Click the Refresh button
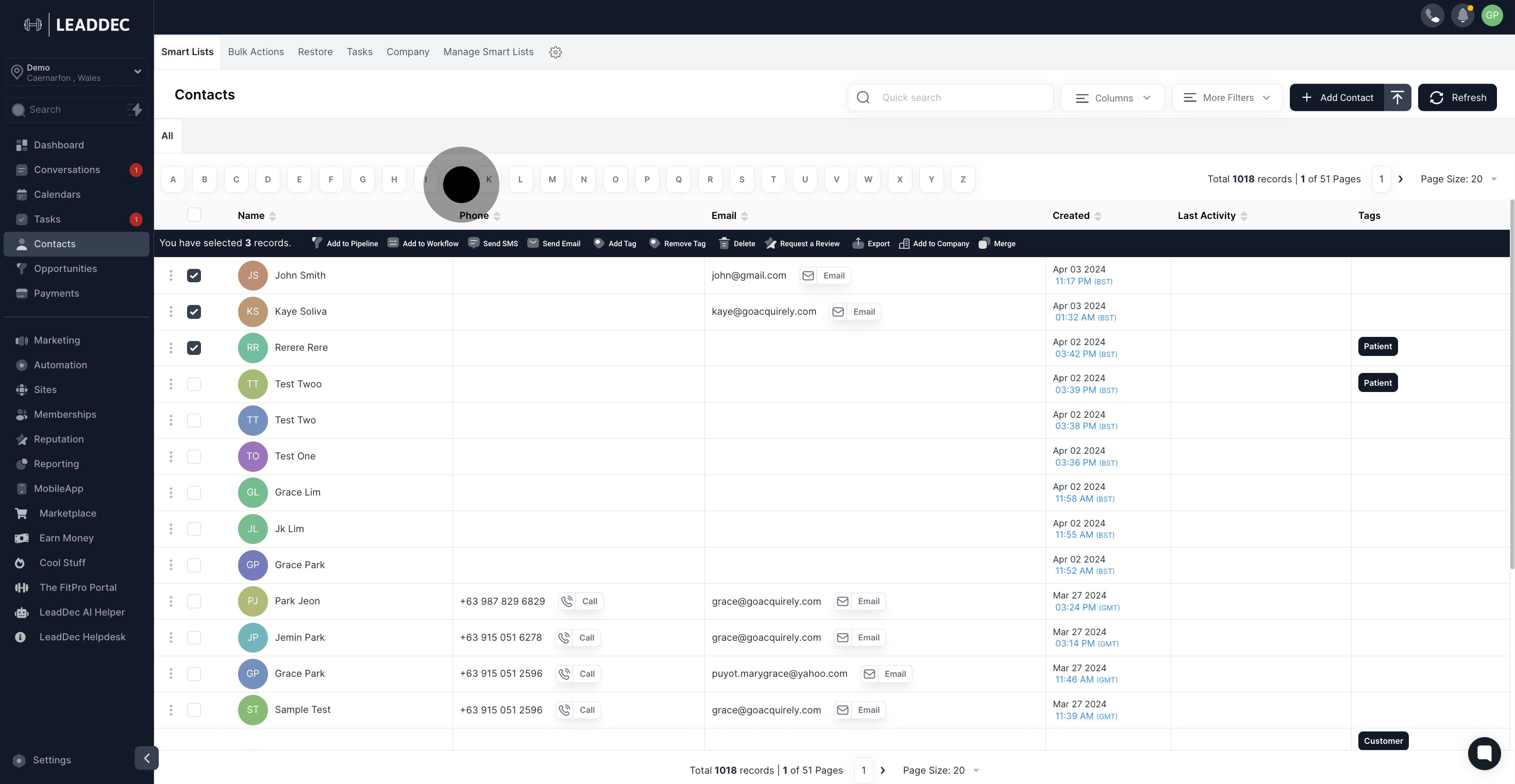Viewport: 1515px width, 784px height. (1457, 97)
